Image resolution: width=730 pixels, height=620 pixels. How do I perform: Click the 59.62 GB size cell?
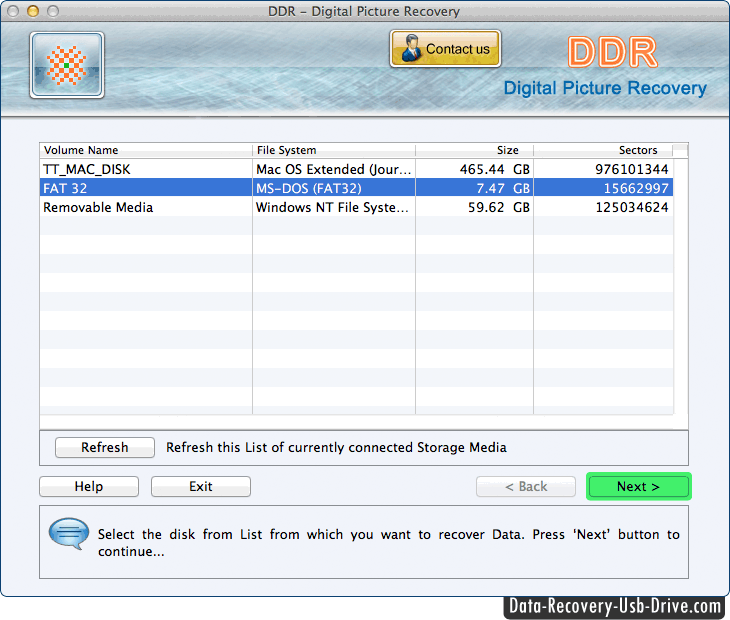474,207
